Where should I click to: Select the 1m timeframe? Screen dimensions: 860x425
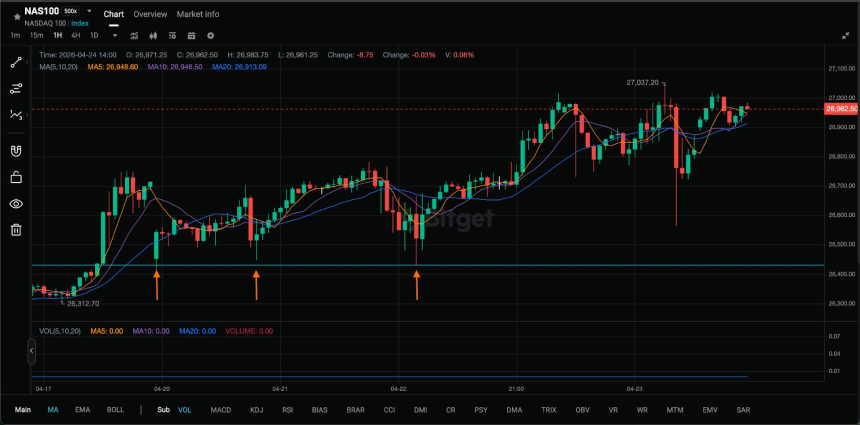(x=15, y=36)
